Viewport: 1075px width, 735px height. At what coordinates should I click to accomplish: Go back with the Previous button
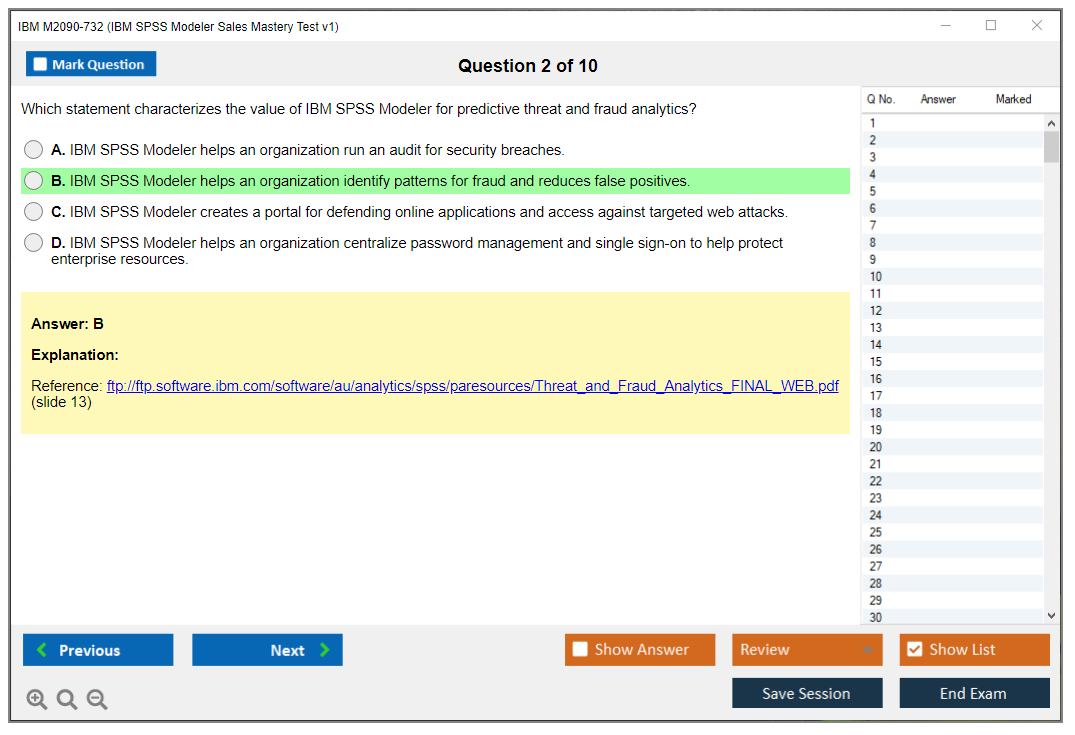(98, 650)
